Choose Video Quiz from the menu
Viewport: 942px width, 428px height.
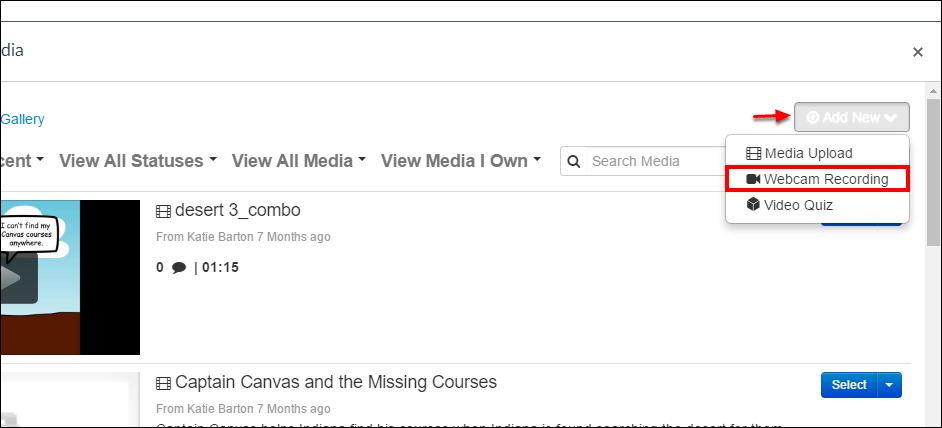click(817, 205)
